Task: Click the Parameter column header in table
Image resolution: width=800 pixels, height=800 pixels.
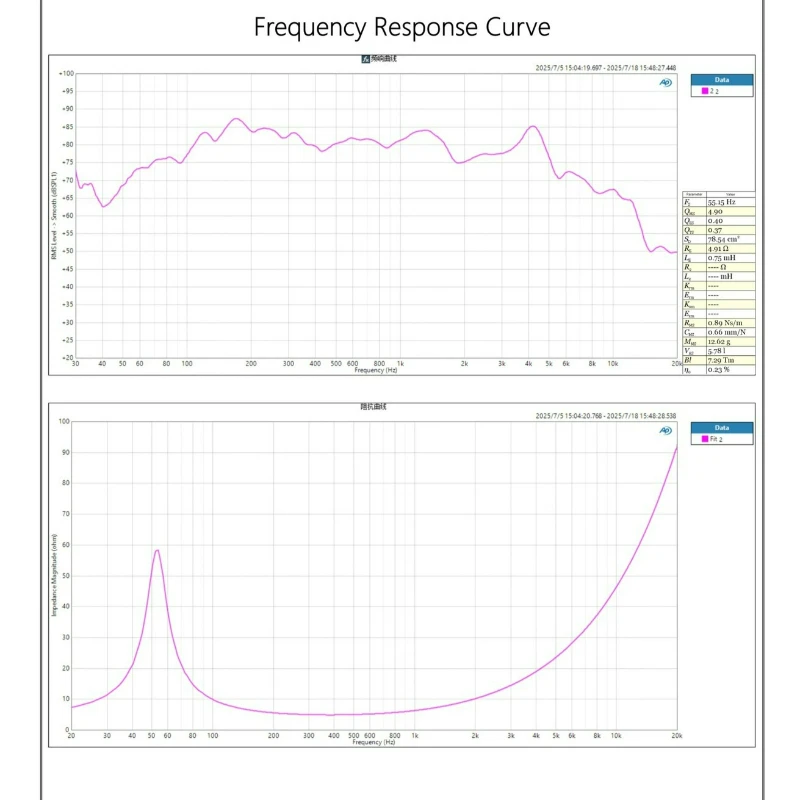Action: 694,194
